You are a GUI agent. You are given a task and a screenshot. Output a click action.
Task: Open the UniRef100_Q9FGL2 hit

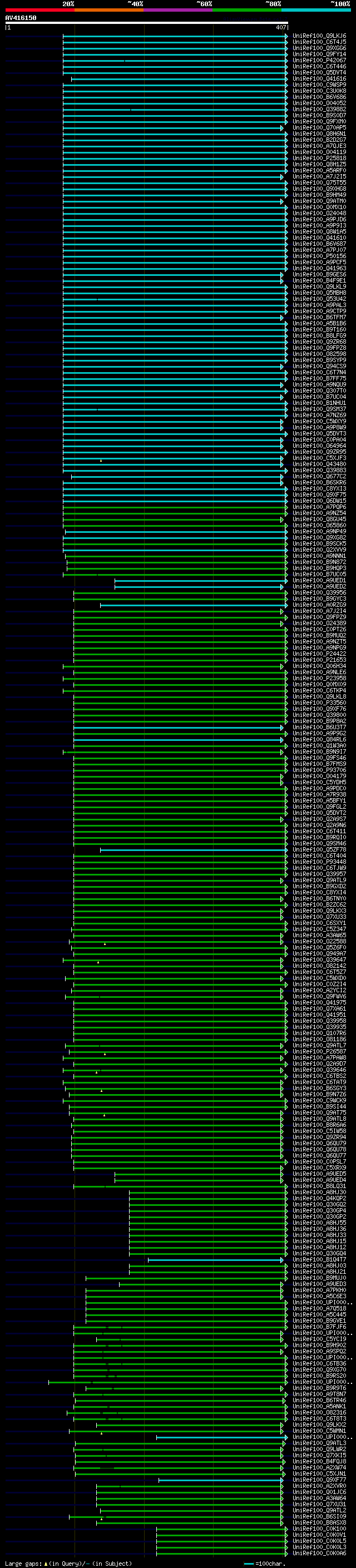click(x=319, y=807)
